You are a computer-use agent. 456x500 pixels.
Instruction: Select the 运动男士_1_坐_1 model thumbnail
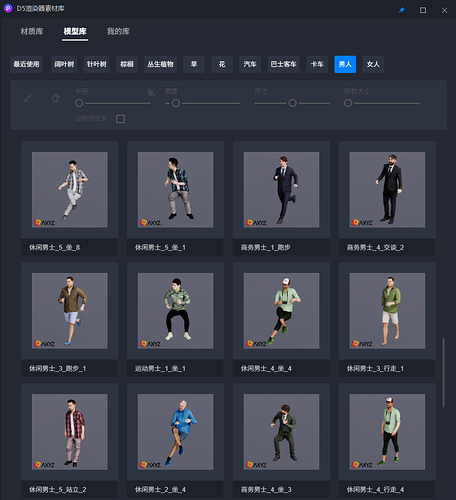point(176,311)
